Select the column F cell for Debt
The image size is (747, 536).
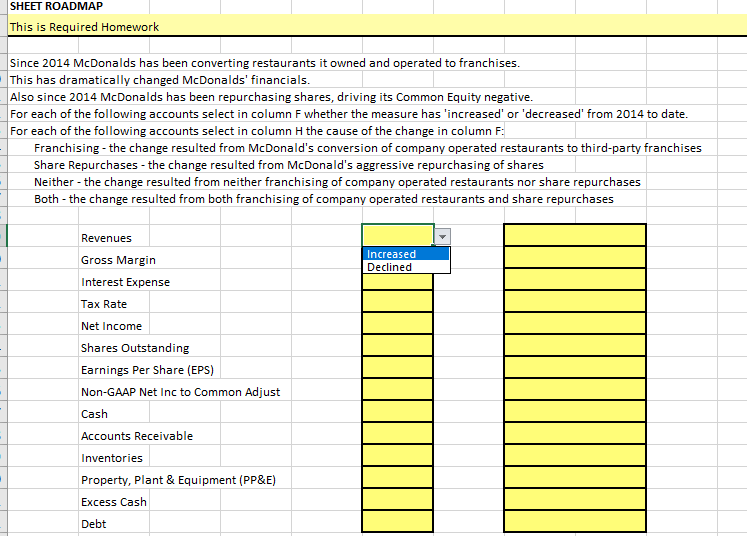[x=398, y=521]
